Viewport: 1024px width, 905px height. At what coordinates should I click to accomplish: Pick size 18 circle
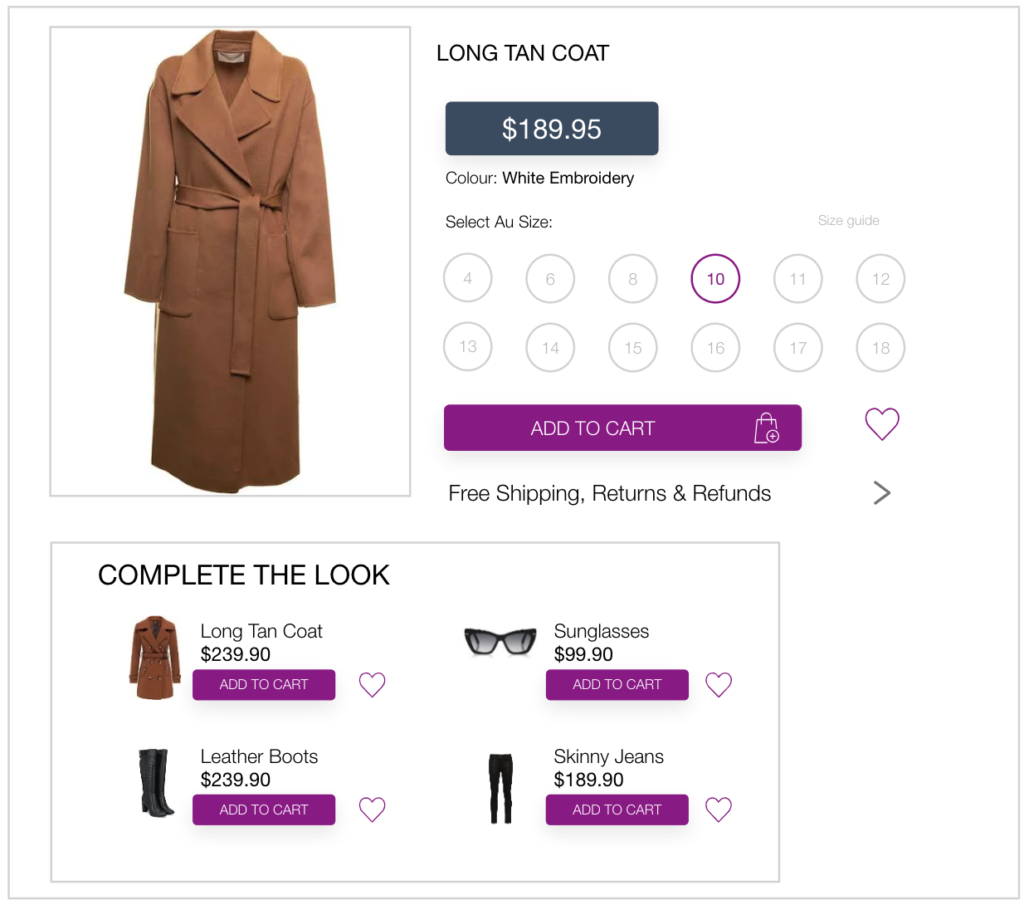tap(880, 348)
